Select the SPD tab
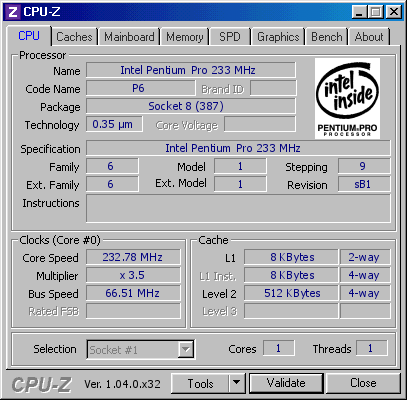407x400 pixels. click(x=230, y=37)
